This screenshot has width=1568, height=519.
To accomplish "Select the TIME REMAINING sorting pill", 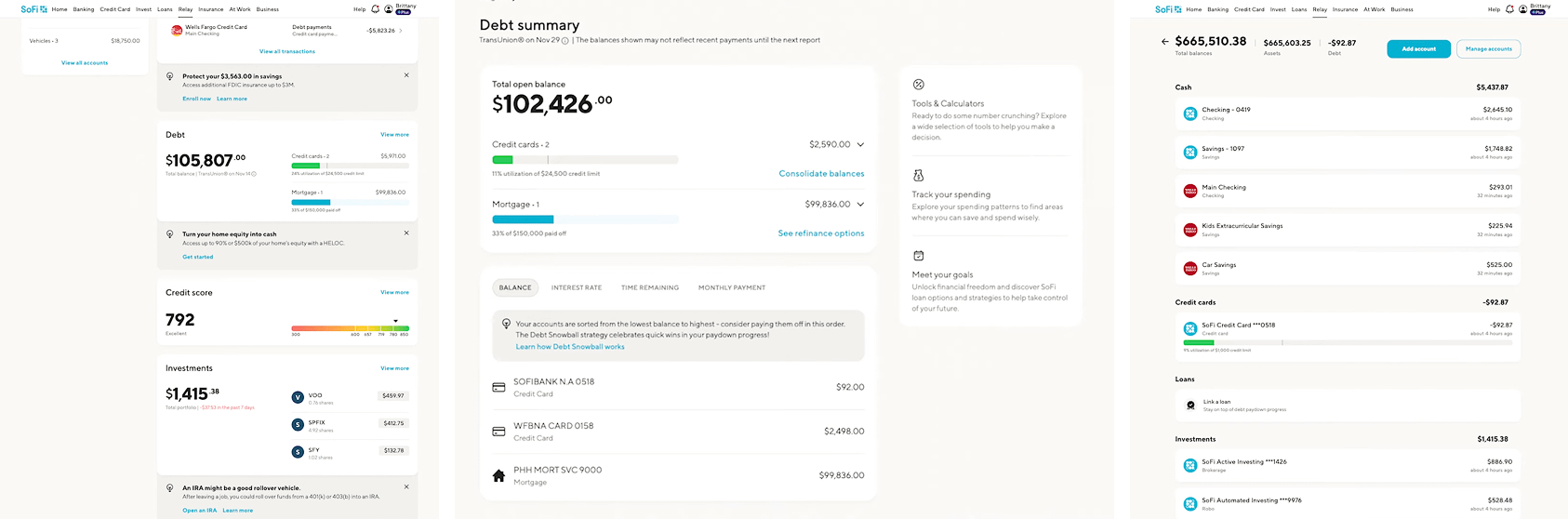I will click(x=650, y=287).
